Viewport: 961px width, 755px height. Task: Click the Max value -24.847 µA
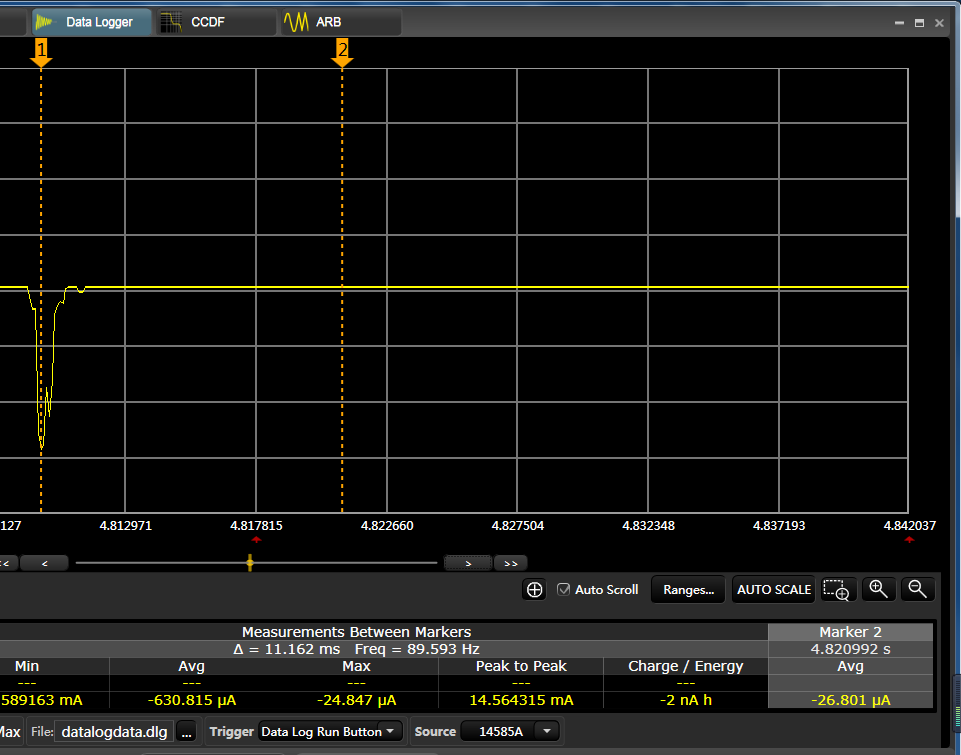(356, 700)
